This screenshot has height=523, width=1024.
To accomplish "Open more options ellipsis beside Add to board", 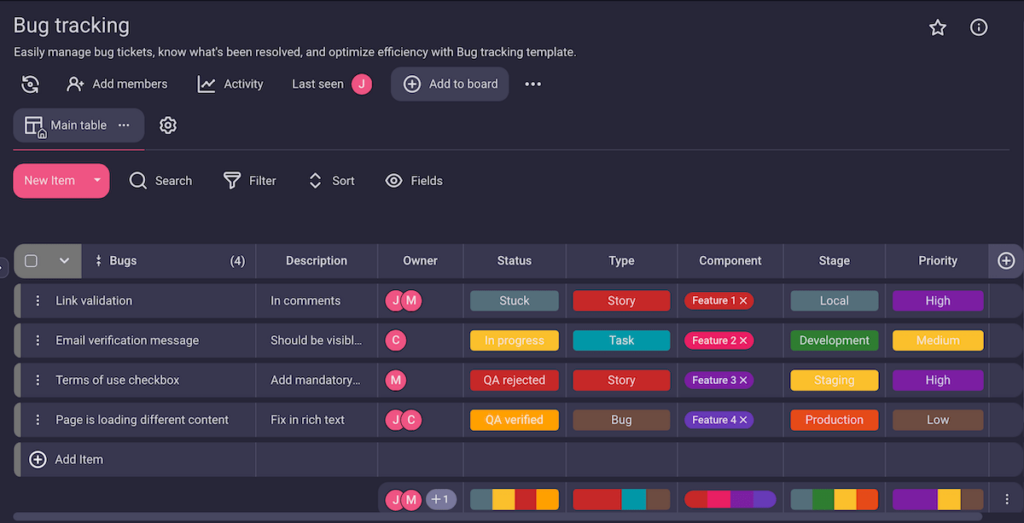I will tap(533, 84).
